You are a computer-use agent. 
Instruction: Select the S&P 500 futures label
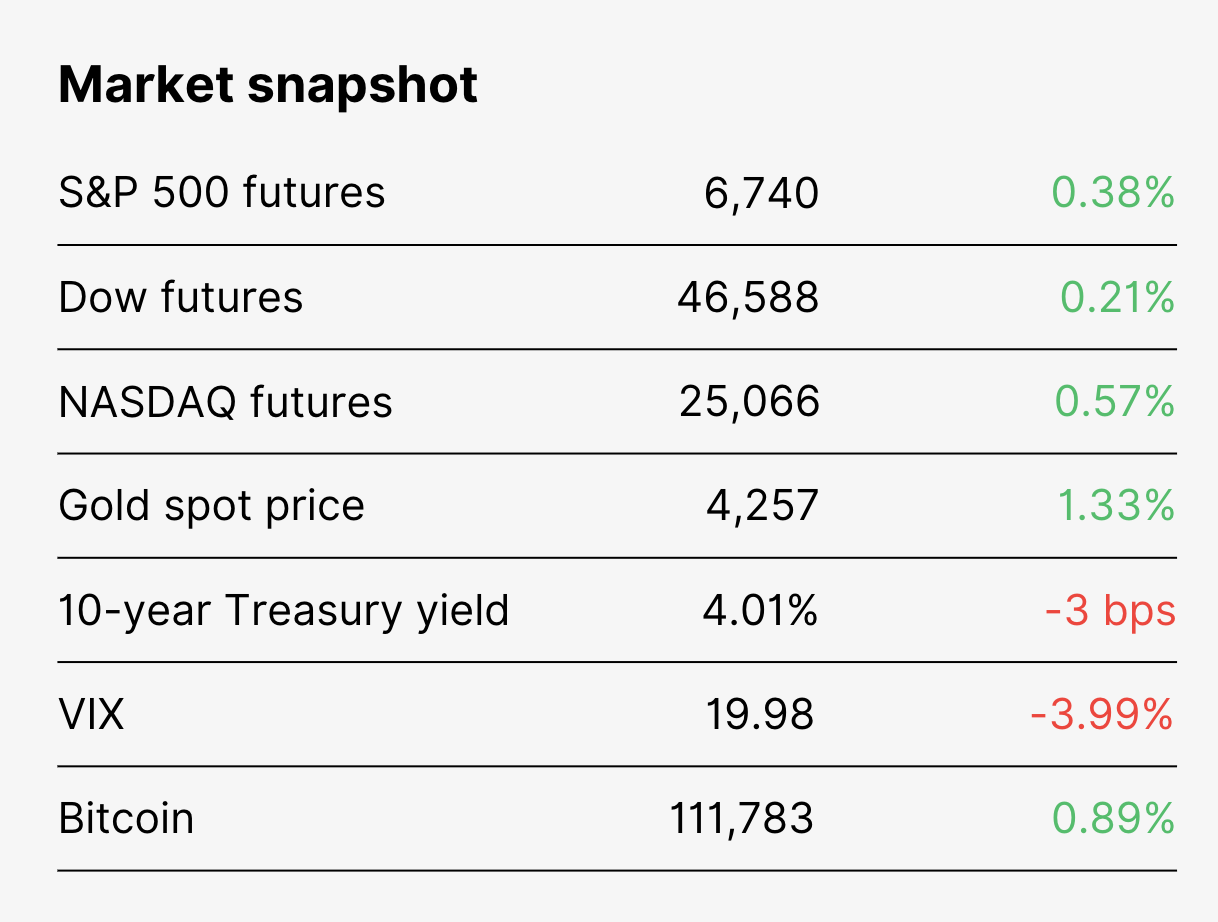pos(222,193)
